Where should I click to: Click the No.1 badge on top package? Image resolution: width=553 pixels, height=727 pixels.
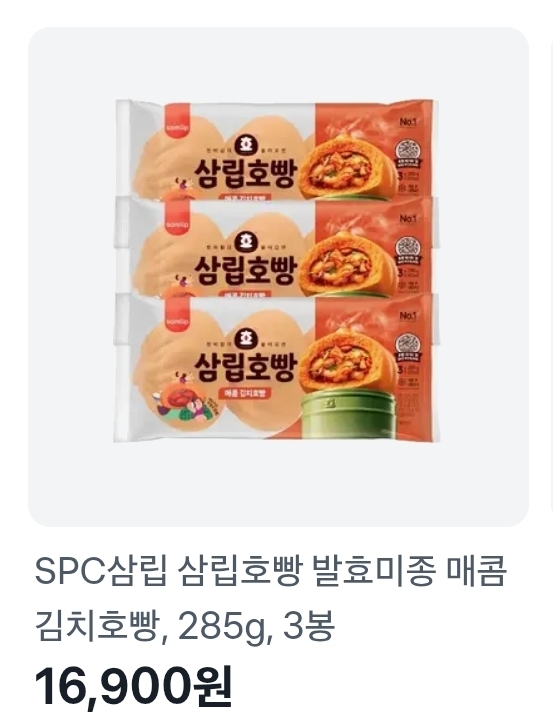coord(408,122)
